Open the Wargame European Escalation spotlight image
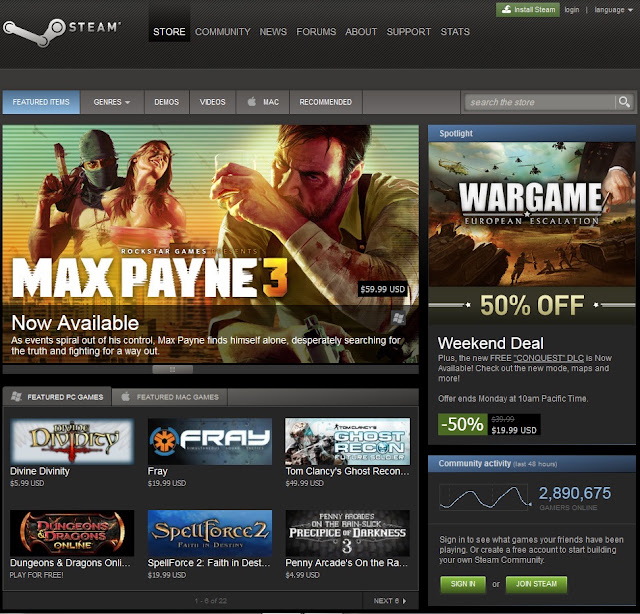 coord(532,214)
